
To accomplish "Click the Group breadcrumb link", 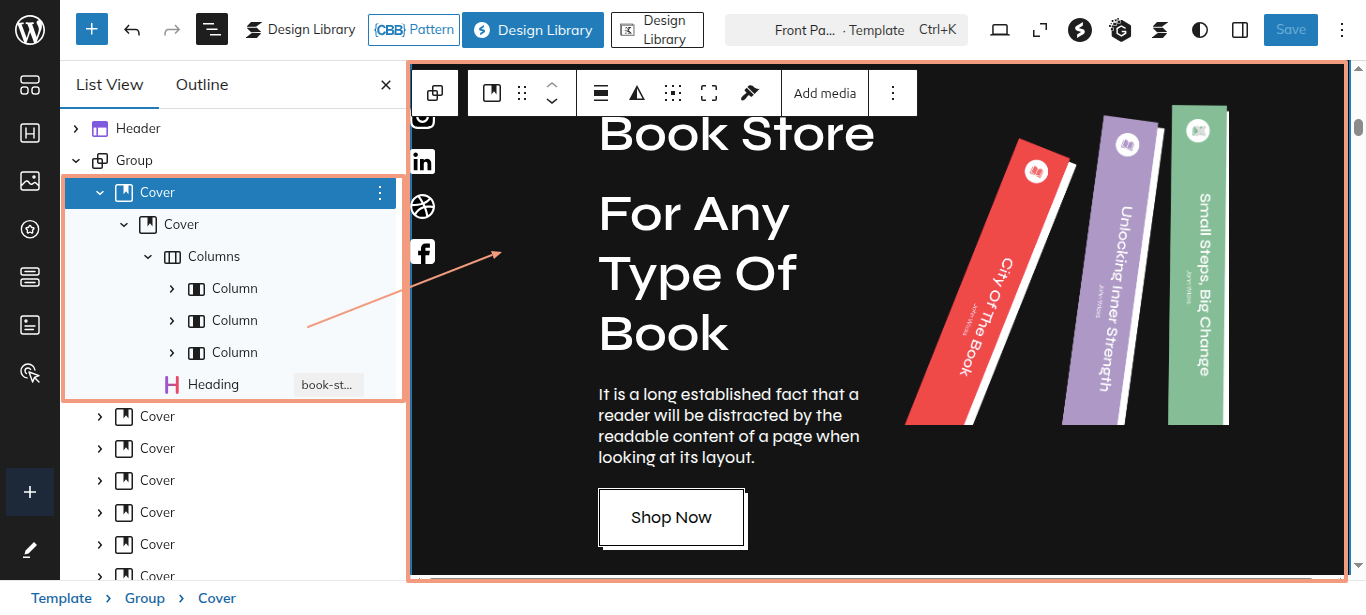I will pos(144,598).
